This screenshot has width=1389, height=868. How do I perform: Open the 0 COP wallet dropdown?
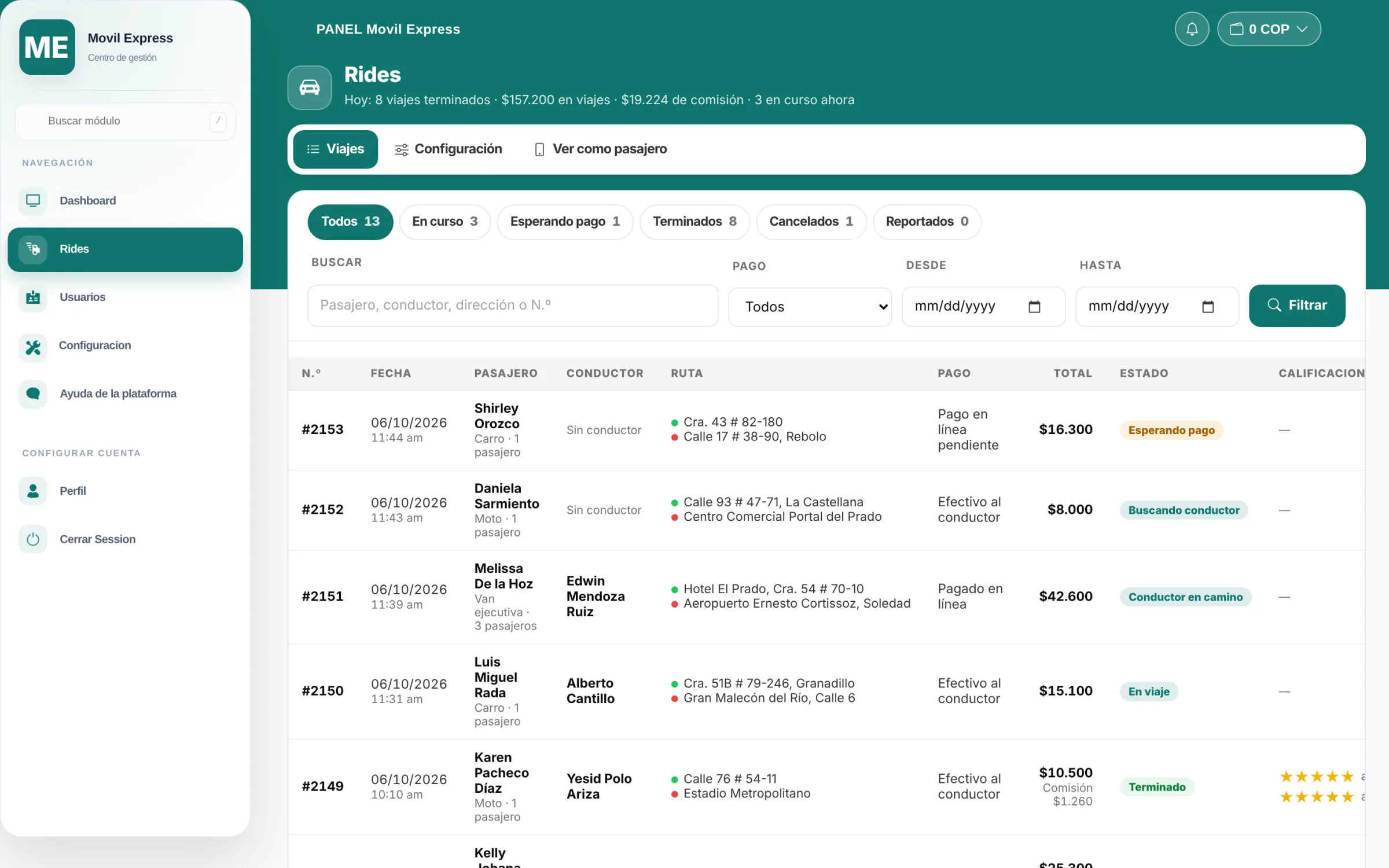(1268, 29)
